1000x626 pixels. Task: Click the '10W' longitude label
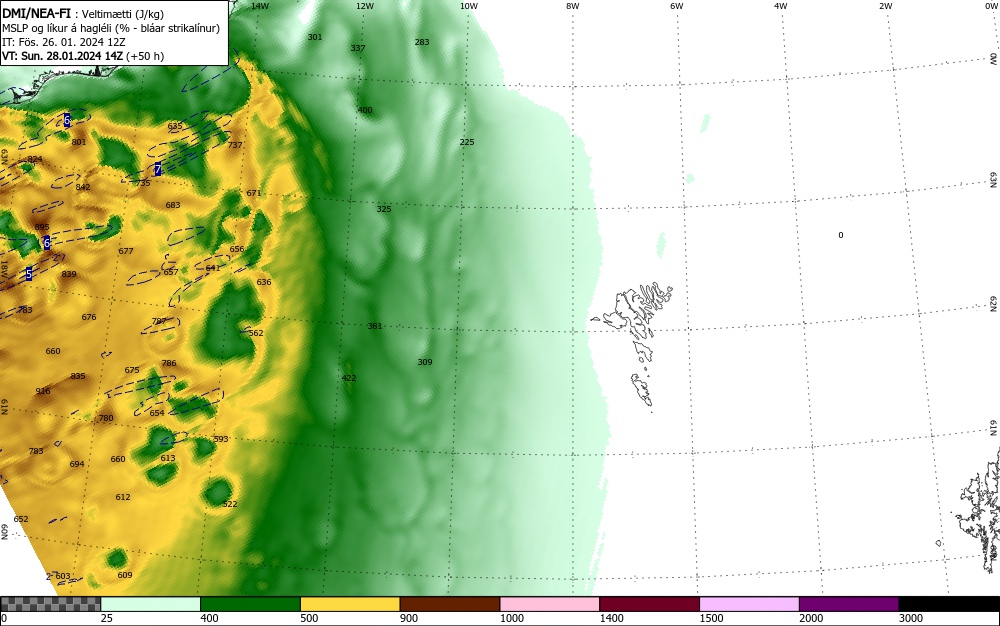pos(469,6)
